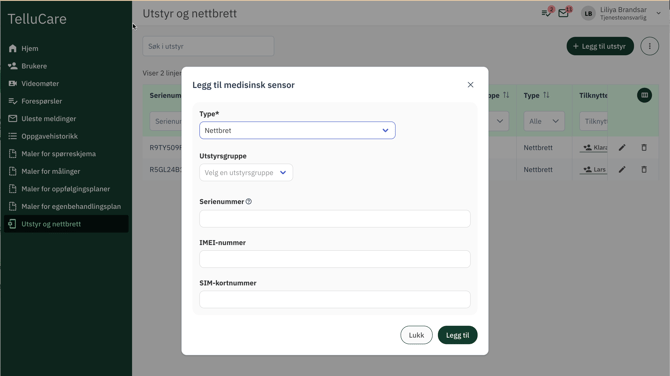Open the Type dropdown showing Nettbret
Screen dimensions: 670x376
pos(297,130)
